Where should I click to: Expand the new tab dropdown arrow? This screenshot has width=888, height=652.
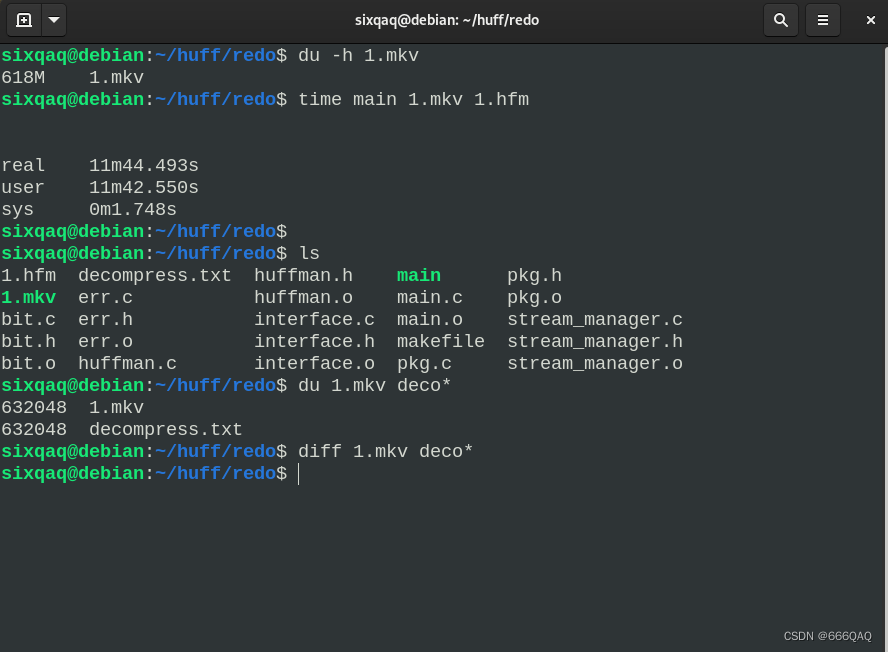(x=54, y=20)
